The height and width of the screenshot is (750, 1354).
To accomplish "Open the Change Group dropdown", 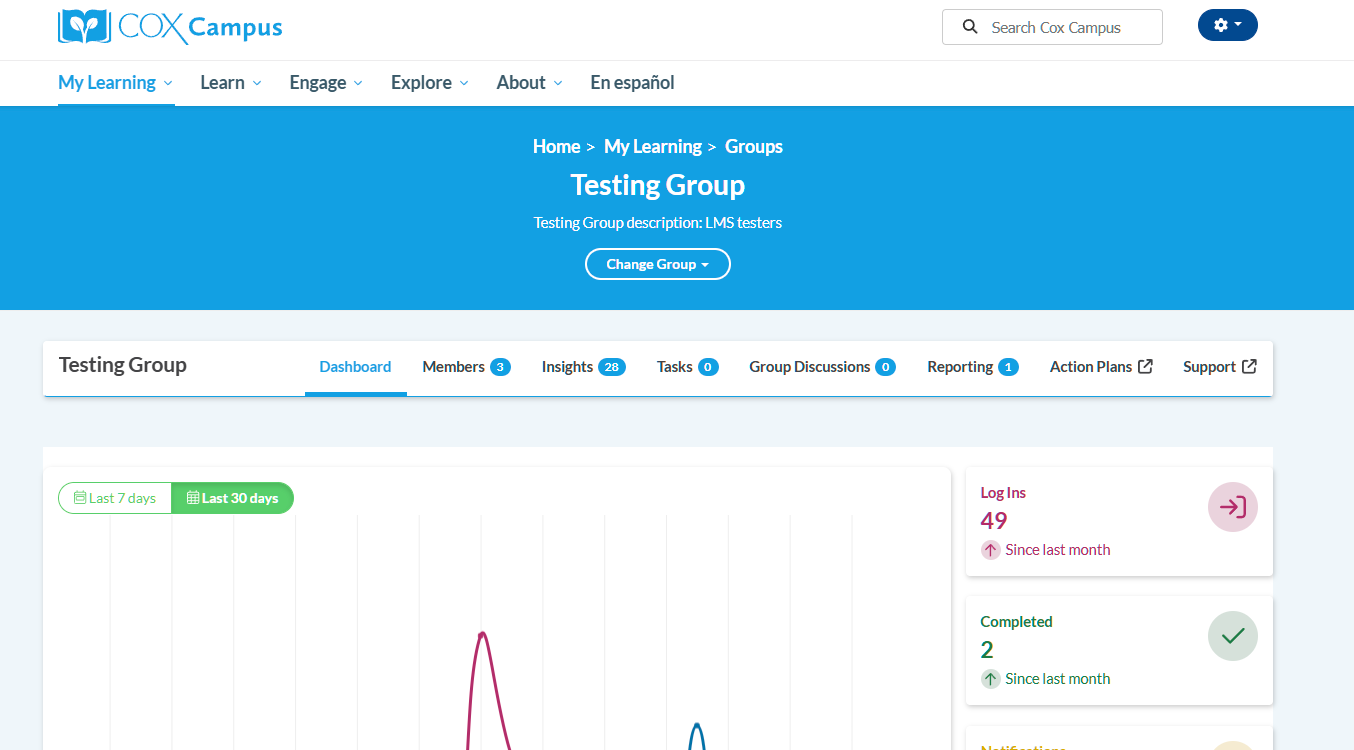I will coord(657,264).
